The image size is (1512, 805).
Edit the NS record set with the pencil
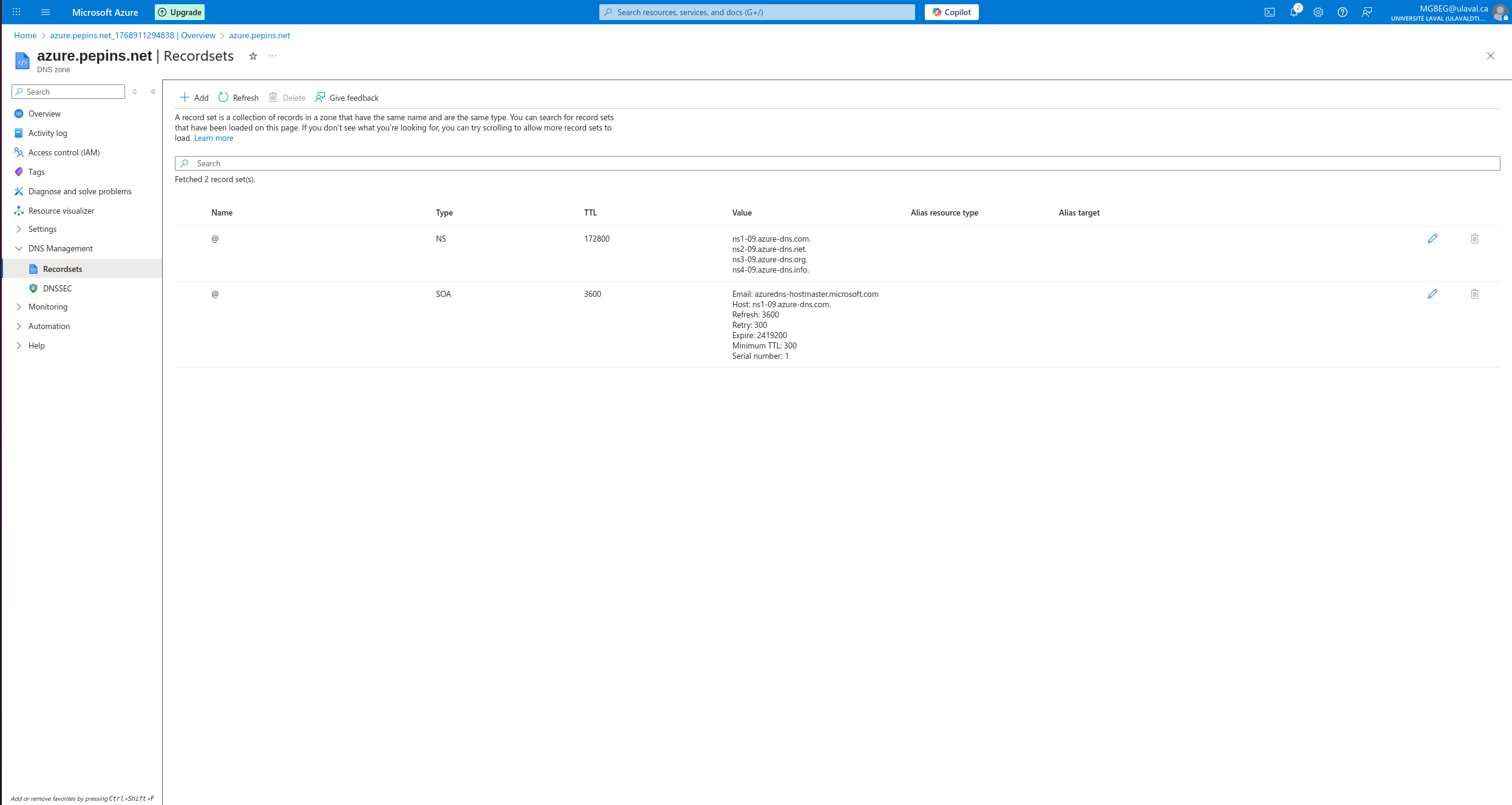(1432, 239)
